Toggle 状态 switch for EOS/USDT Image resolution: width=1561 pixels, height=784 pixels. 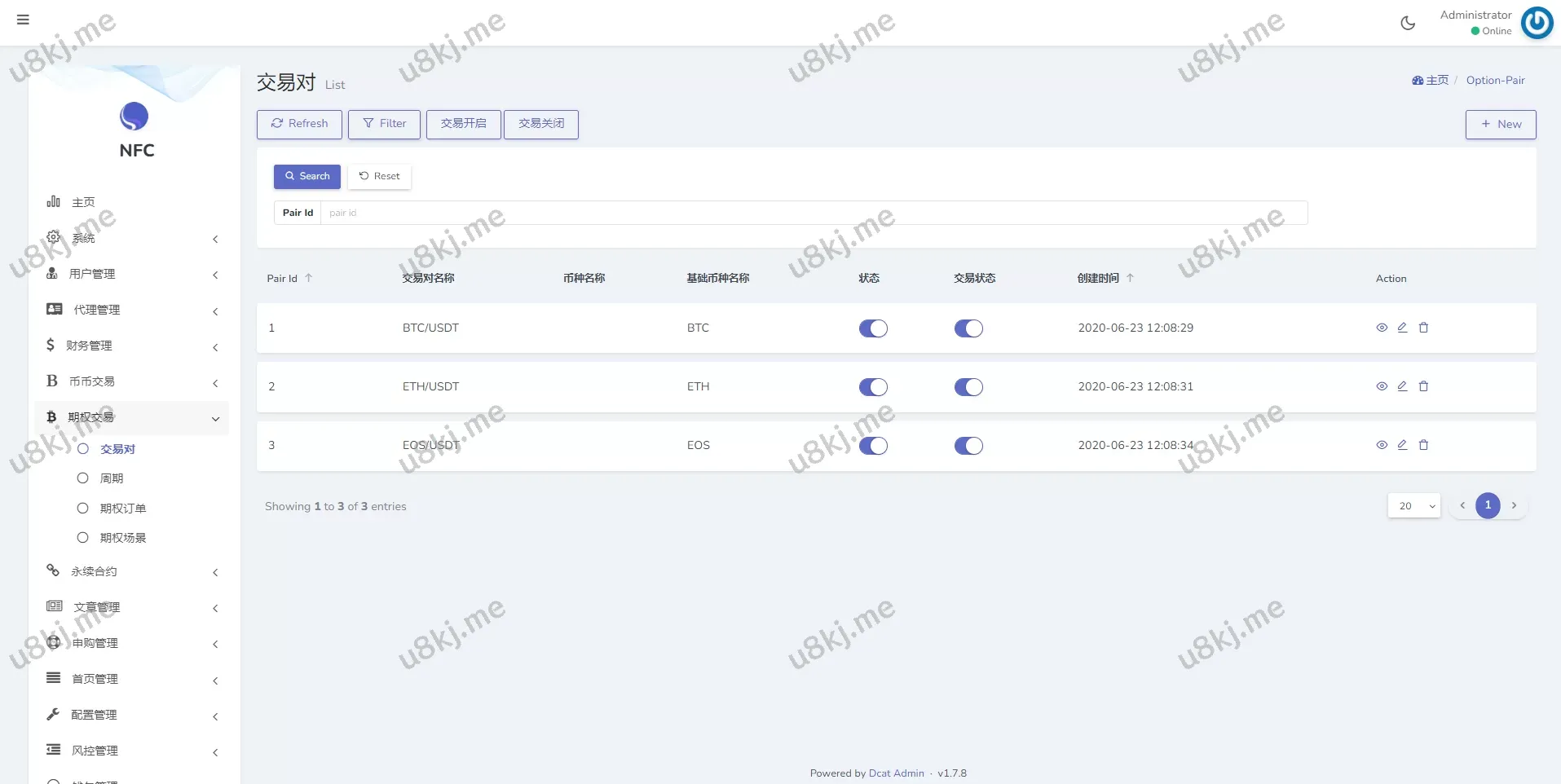pyautogui.click(x=873, y=446)
